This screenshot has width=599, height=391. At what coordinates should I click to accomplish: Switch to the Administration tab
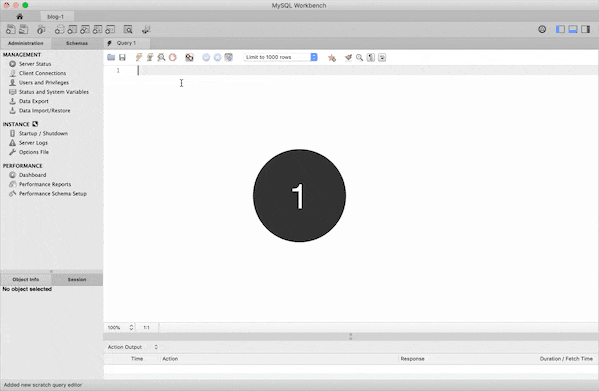26,43
